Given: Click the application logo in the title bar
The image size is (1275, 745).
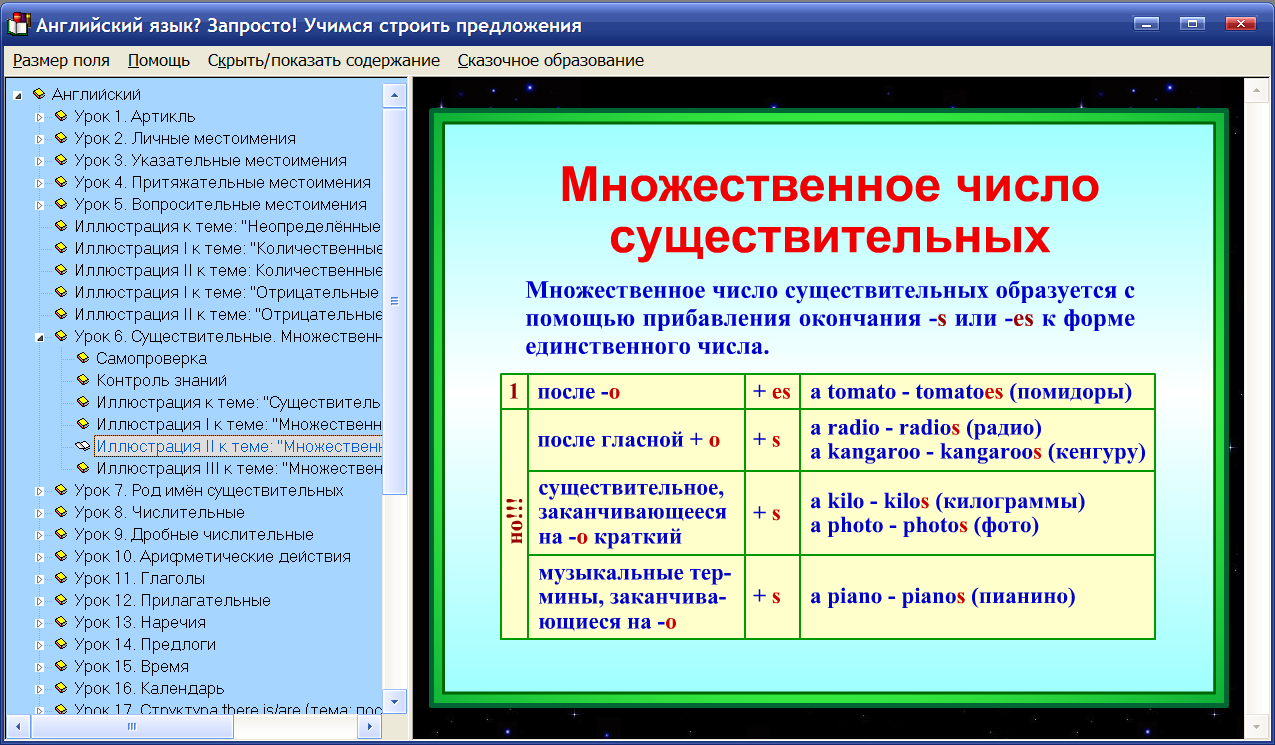Looking at the screenshot, I should coord(16,23).
